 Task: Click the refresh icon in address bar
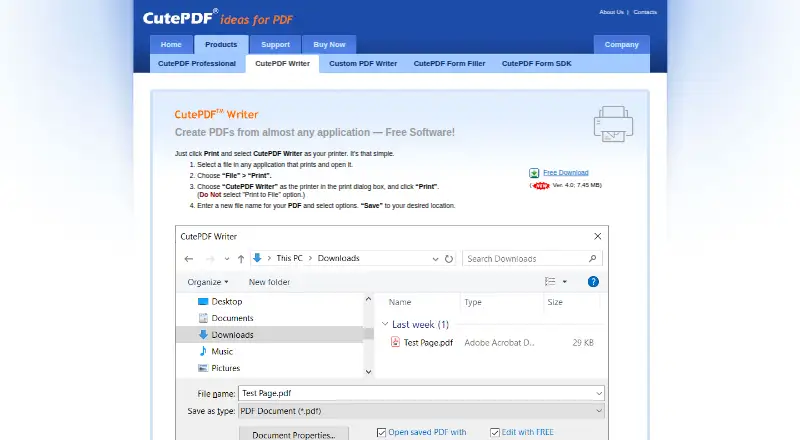pos(448,259)
